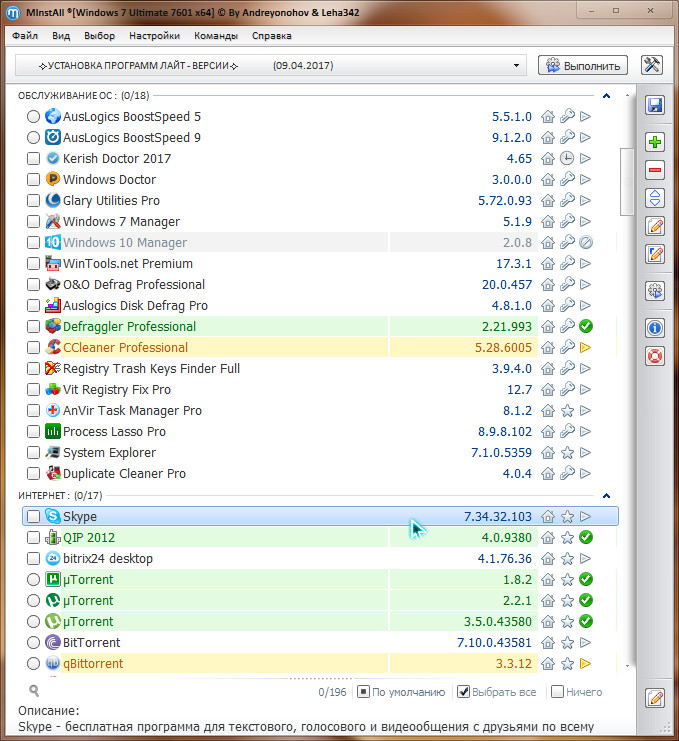Open the profile dropdown 'УСТАНОВКА ПРОГРАММ ЛАЙТ'

[270, 66]
